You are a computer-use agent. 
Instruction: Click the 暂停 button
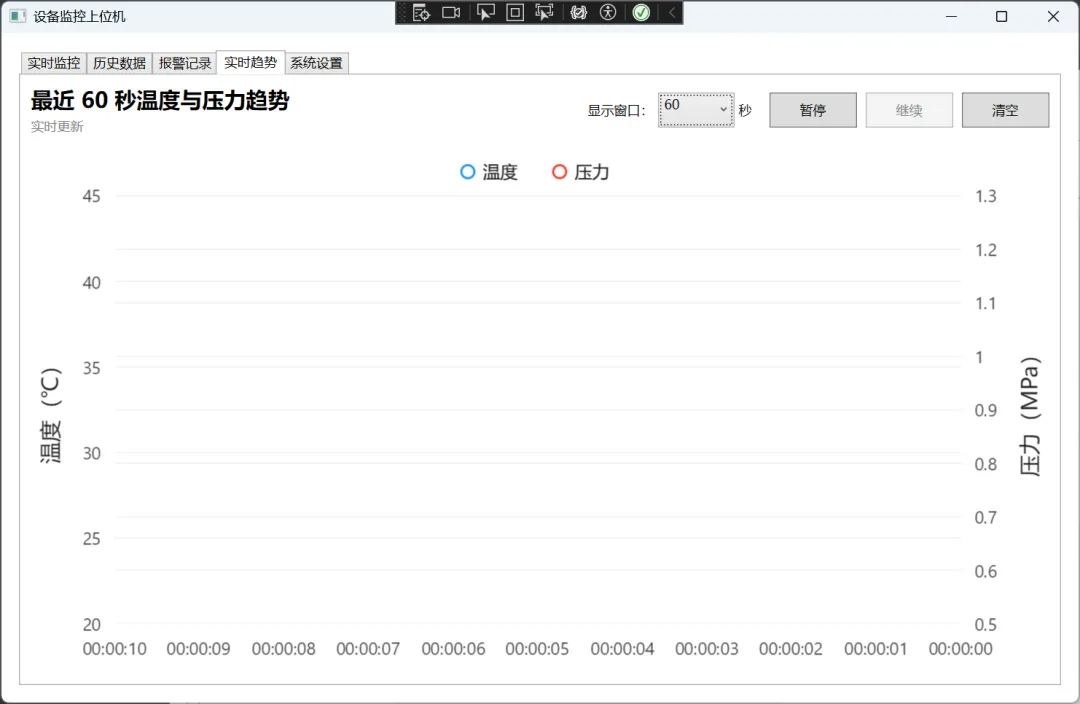pyautogui.click(x=813, y=110)
